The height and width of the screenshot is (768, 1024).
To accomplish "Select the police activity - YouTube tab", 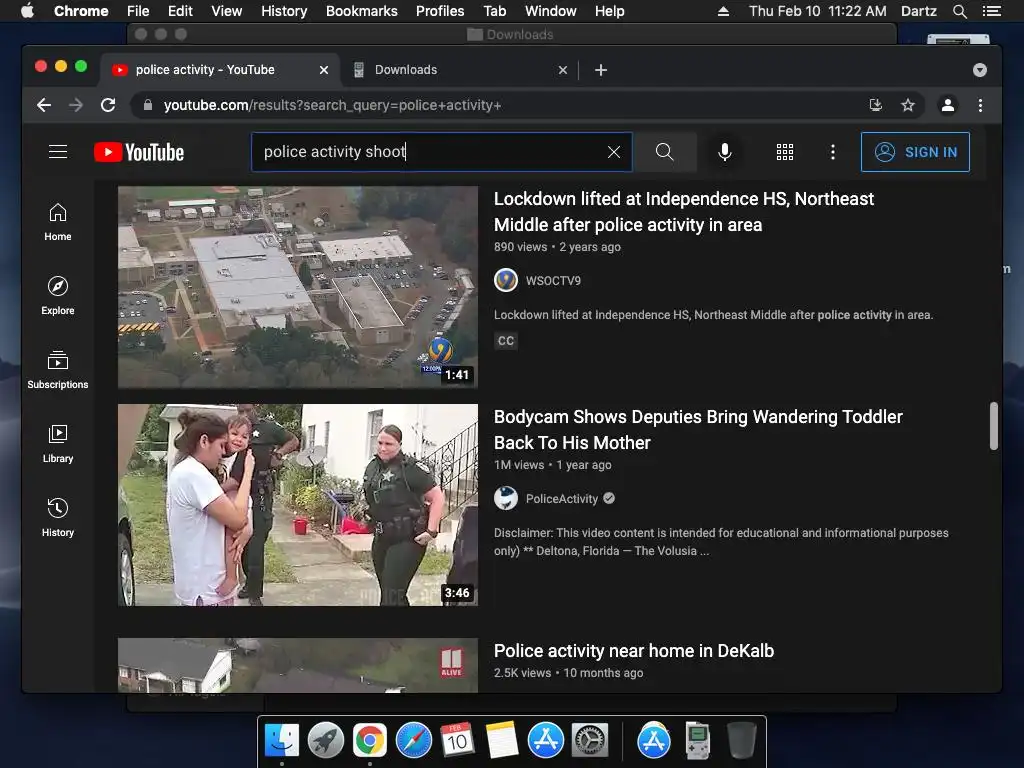I will pyautogui.click(x=219, y=70).
